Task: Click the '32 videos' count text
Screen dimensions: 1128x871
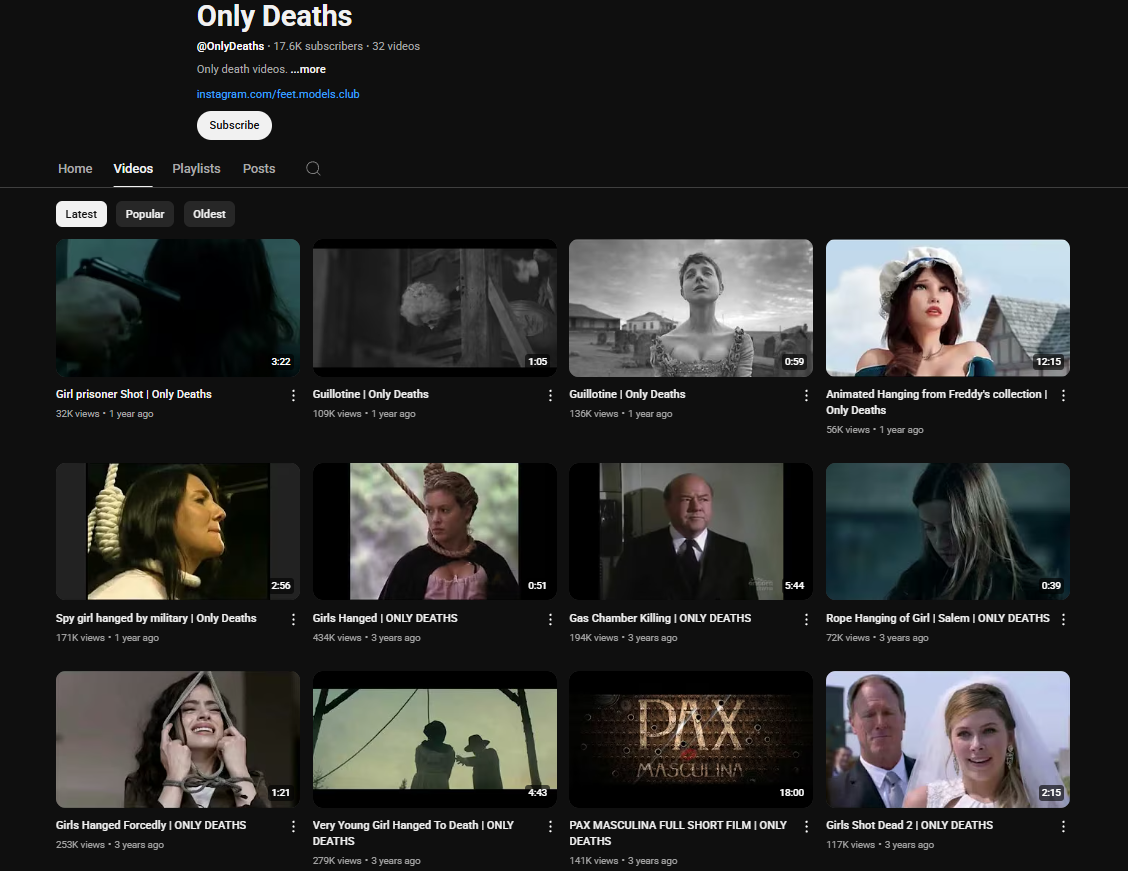Action: click(x=396, y=46)
